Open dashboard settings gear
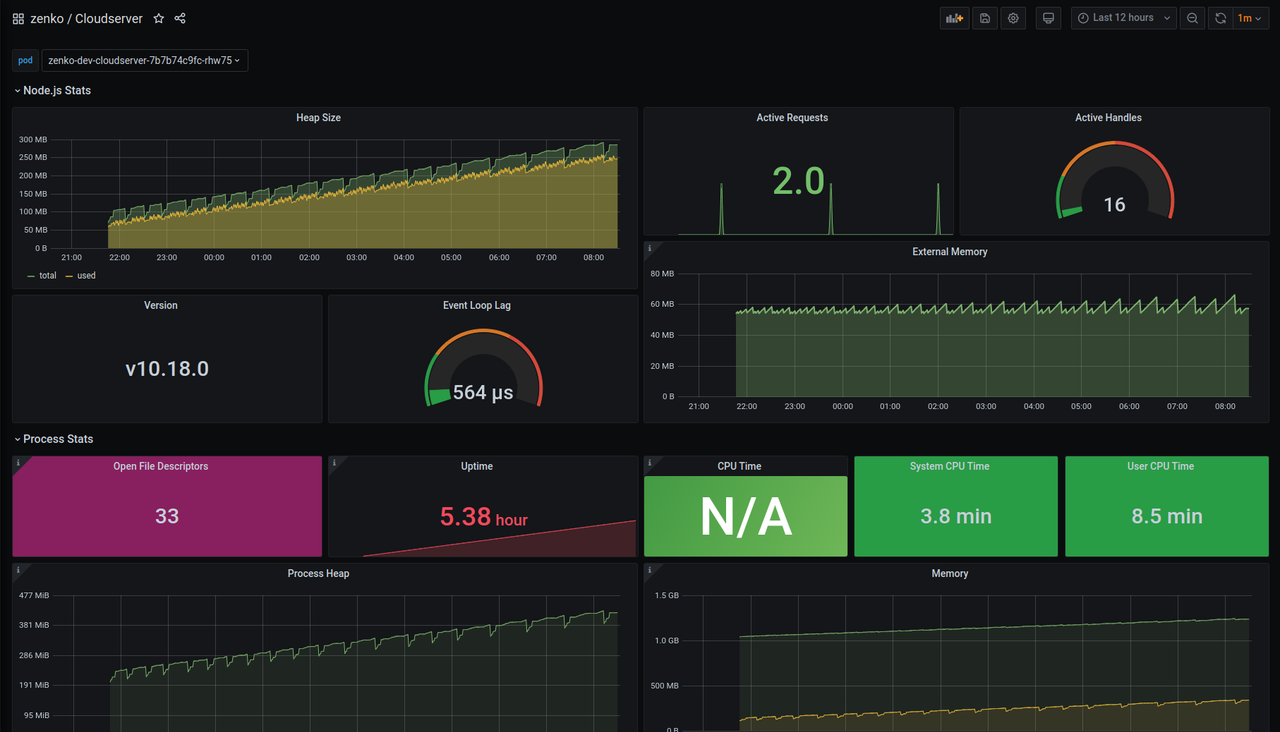1280x732 pixels. 1014,18
